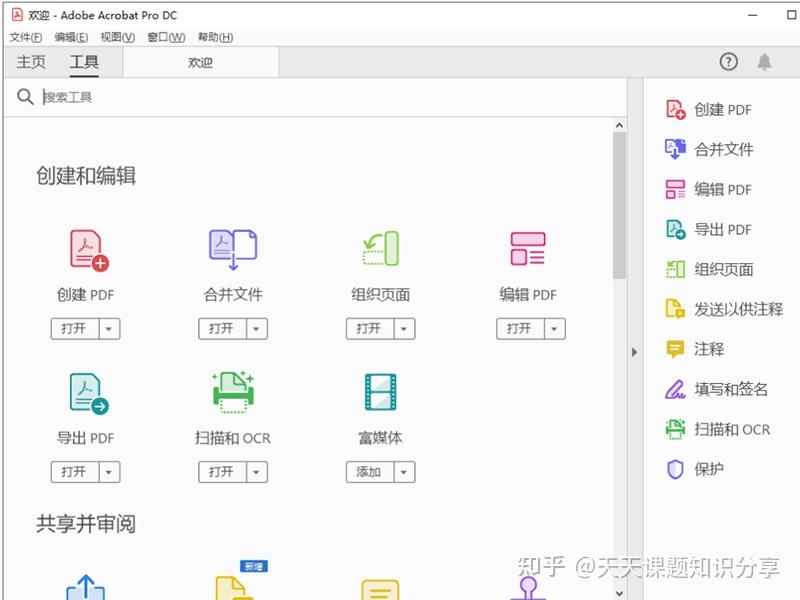The image size is (800, 600).
Task: Click 打开 button under 创建 PDF
Action: [x=74, y=329]
